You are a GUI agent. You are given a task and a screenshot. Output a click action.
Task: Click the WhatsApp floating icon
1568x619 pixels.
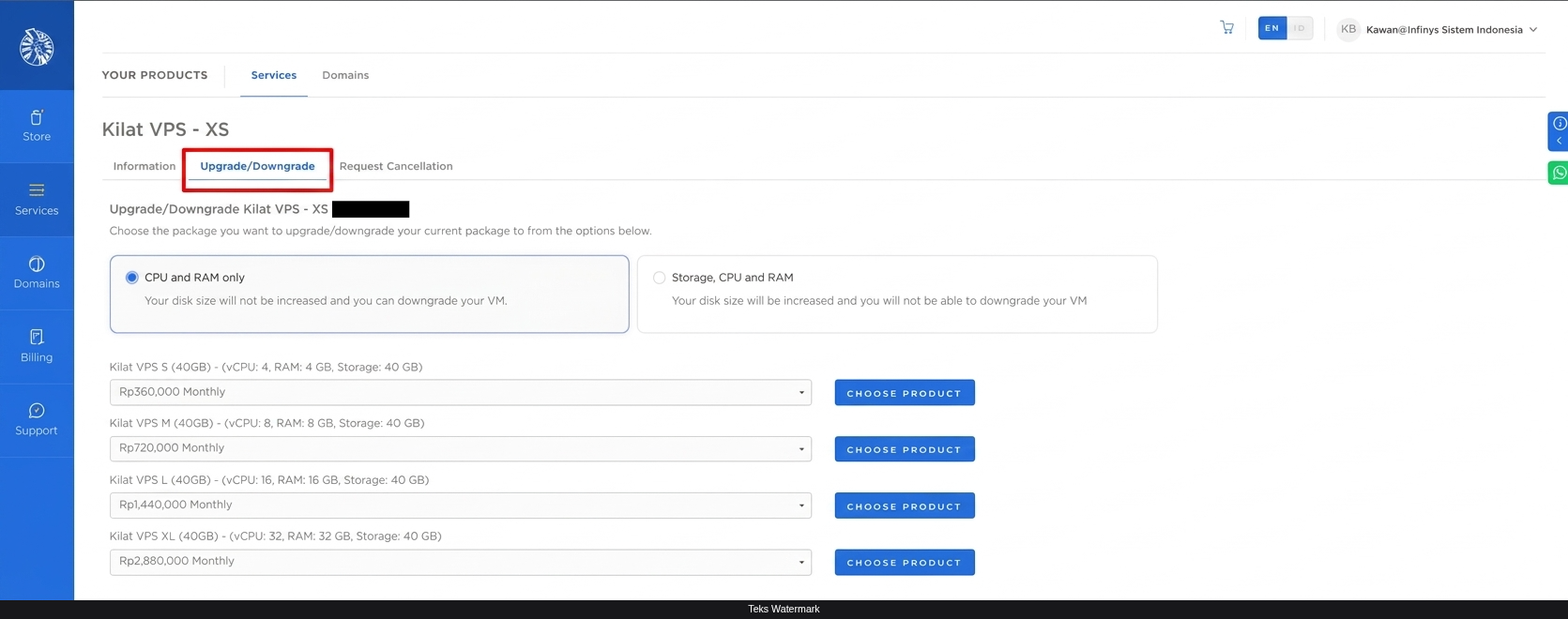point(1558,173)
